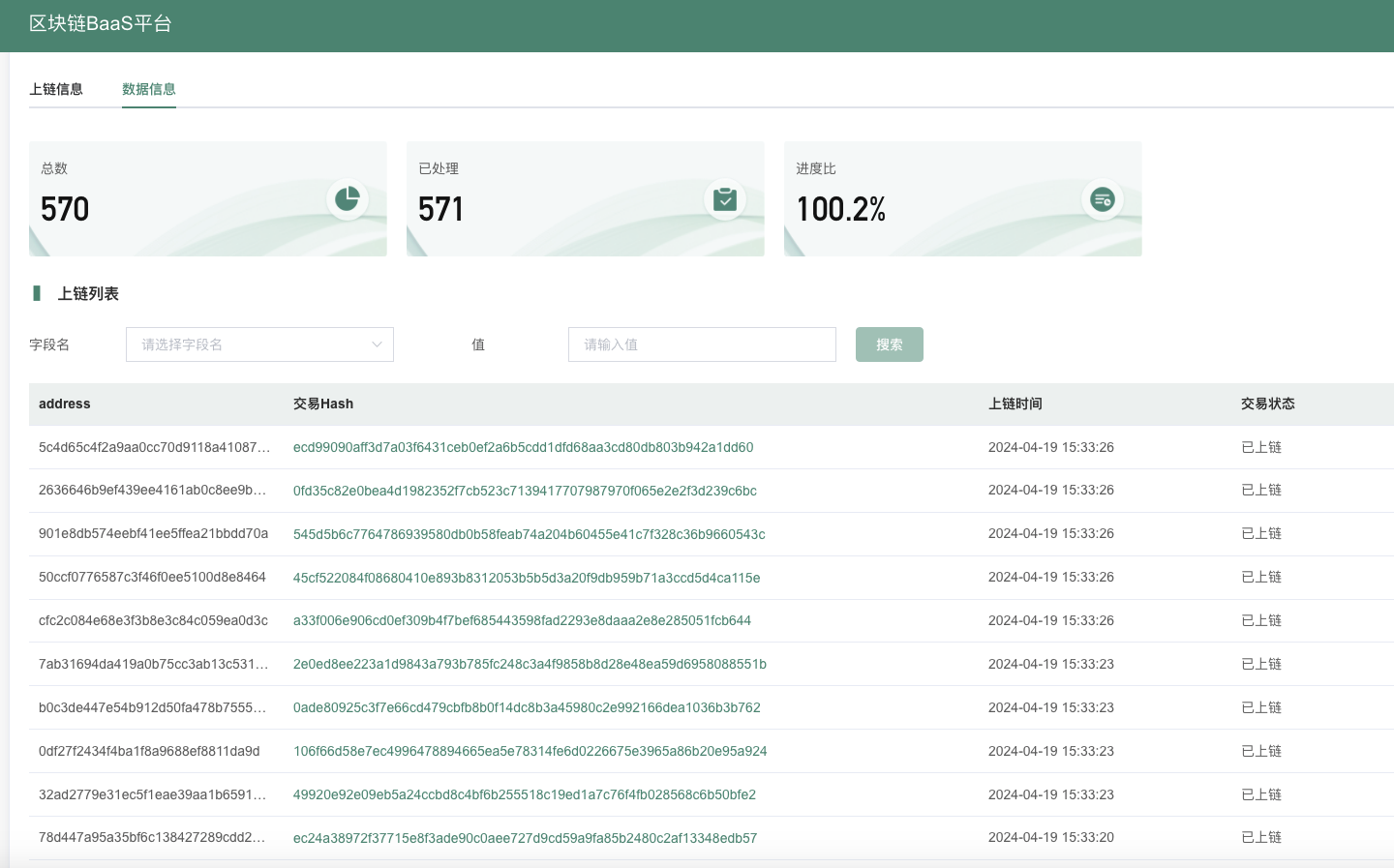Select address 32ad2779e31ec5f1eae39aa1b6591…
This screenshot has height=868, width=1394.
152,794
